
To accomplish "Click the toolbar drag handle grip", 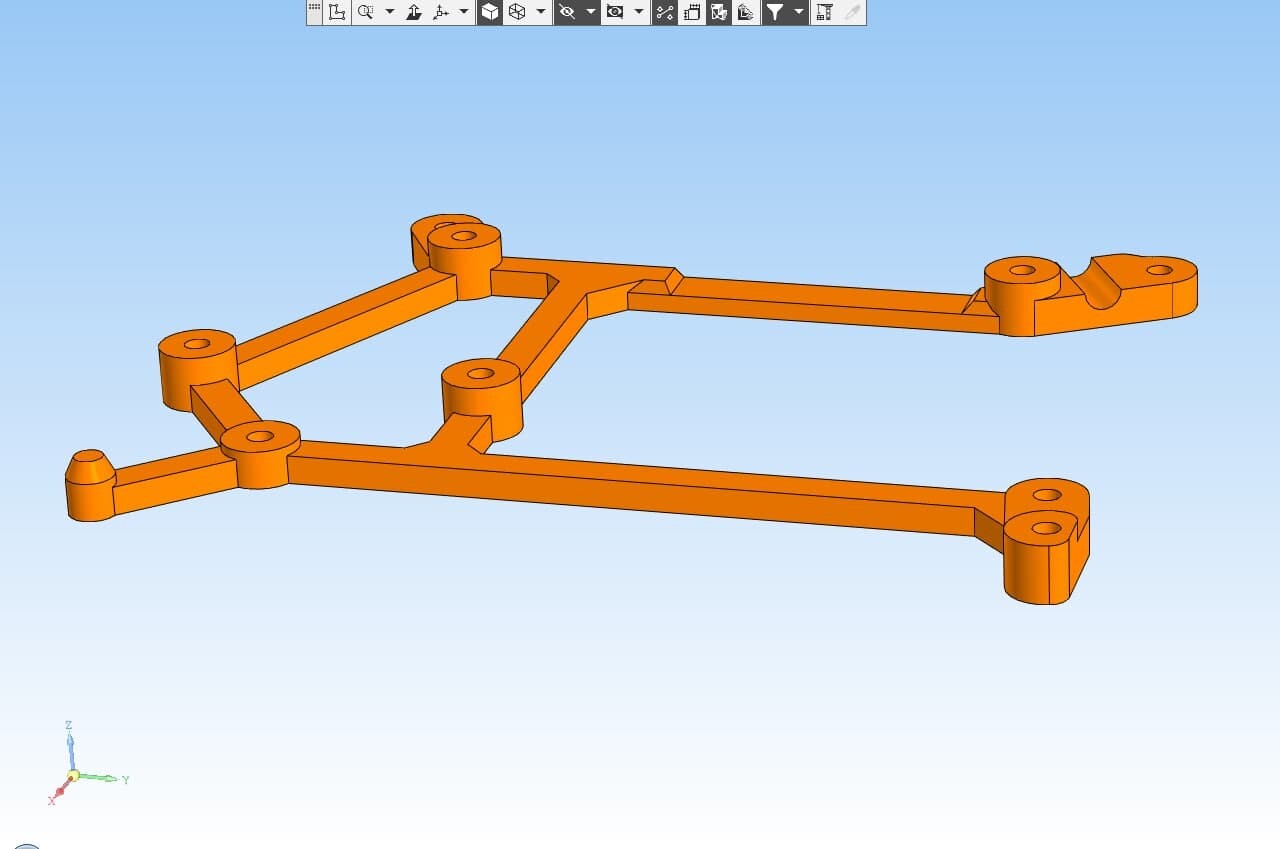I will pyautogui.click(x=314, y=8).
